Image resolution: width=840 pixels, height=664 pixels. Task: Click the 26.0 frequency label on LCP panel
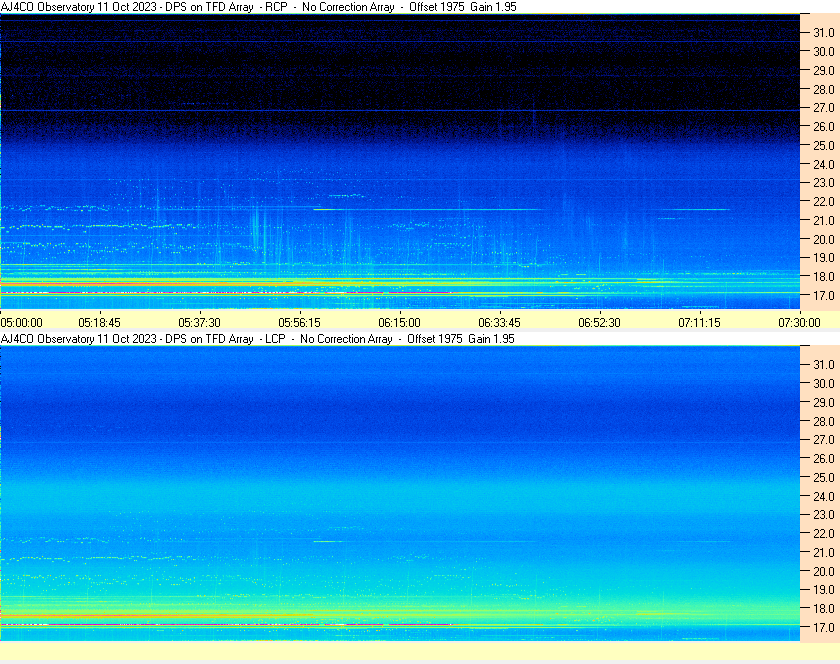click(x=824, y=458)
